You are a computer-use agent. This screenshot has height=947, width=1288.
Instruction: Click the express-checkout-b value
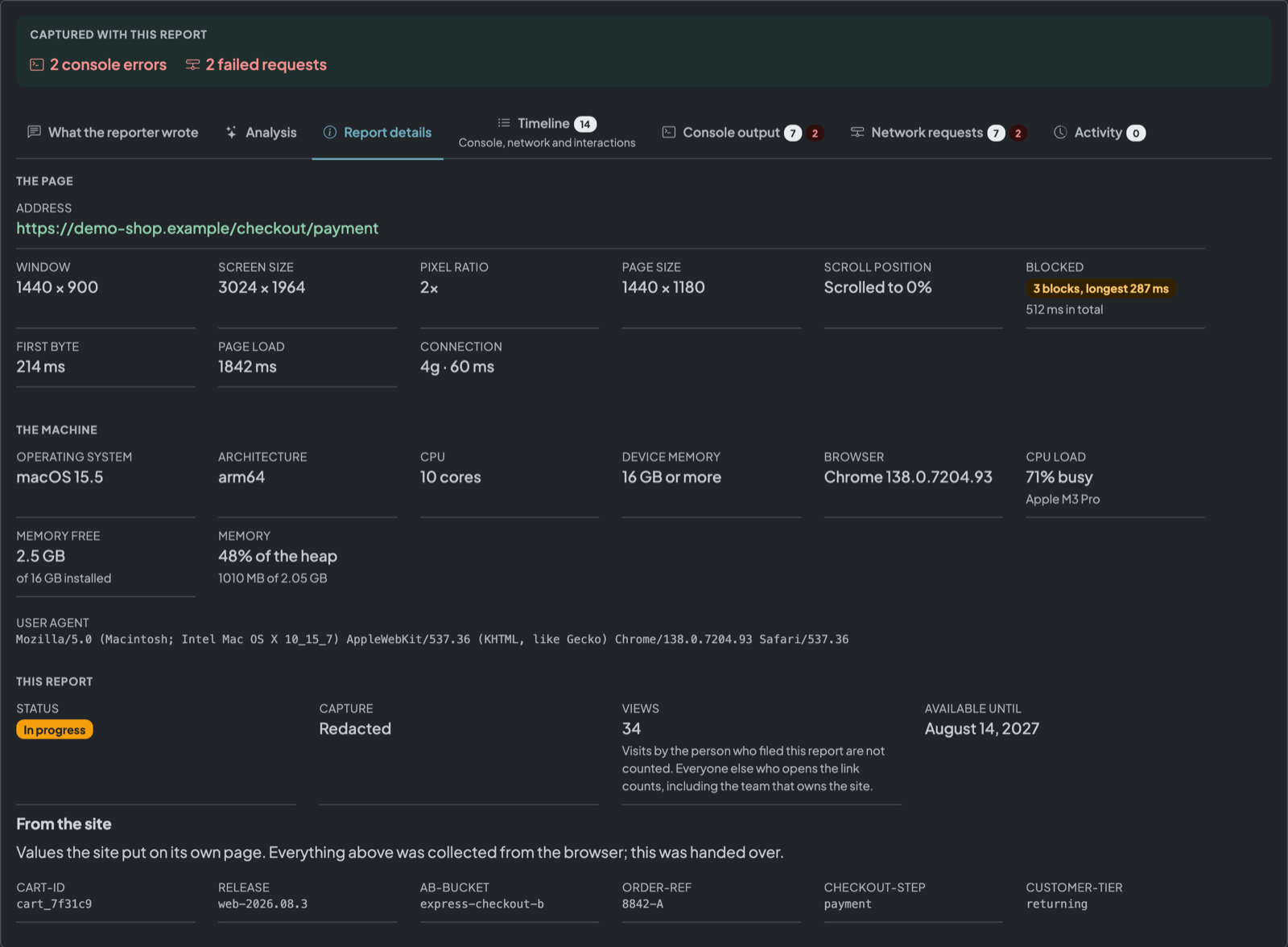click(x=482, y=904)
